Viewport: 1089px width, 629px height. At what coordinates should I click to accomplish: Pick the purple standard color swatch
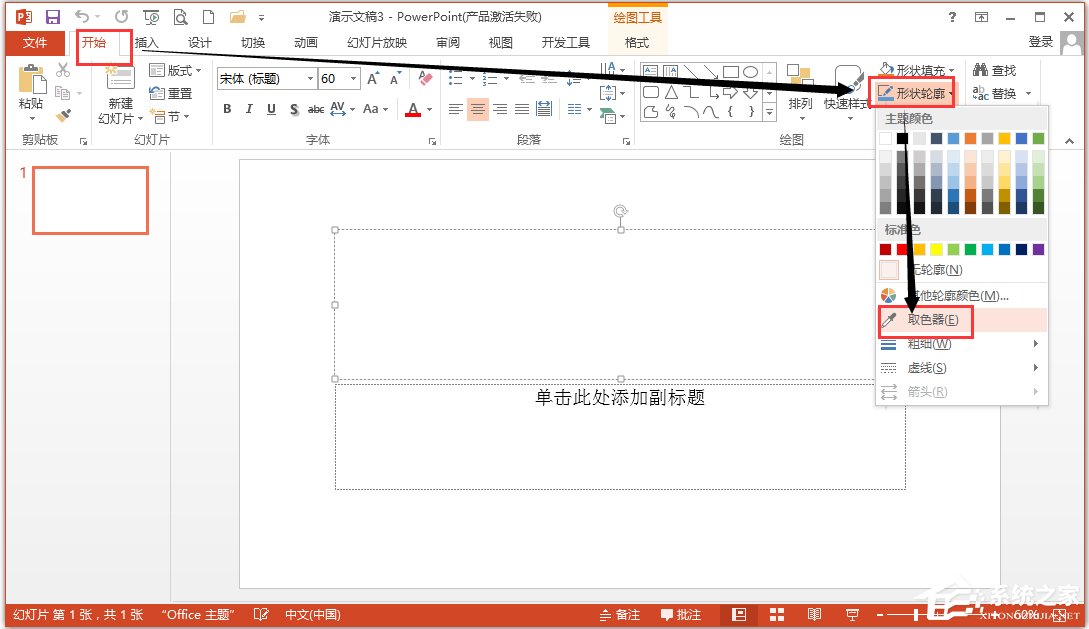[x=1038, y=249]
